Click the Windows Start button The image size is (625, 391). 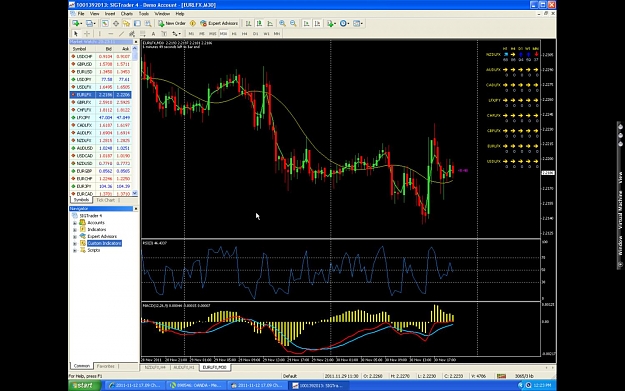coord(85,385)
